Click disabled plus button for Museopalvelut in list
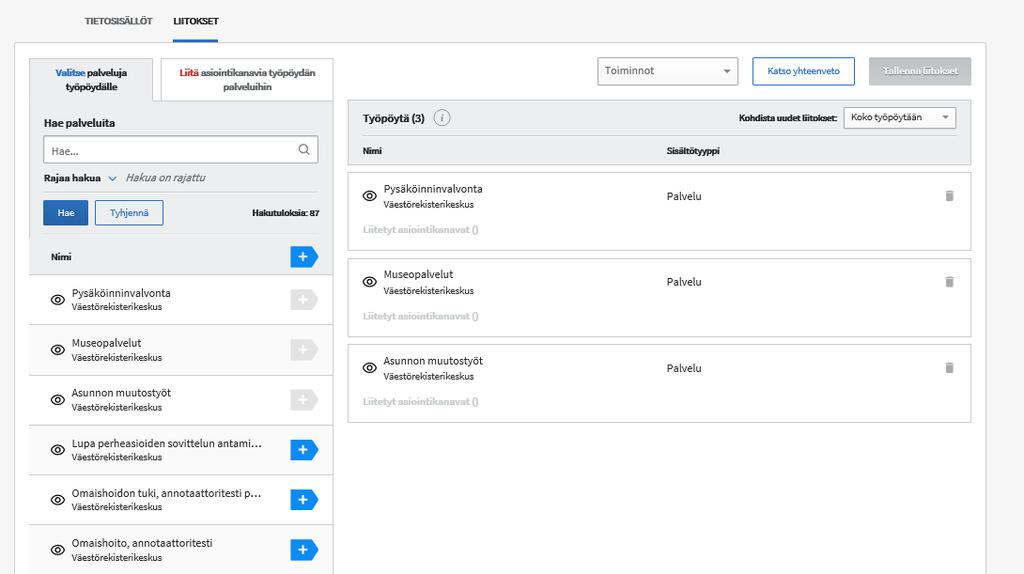This screenshot has height=574, width=1024. 304,350
